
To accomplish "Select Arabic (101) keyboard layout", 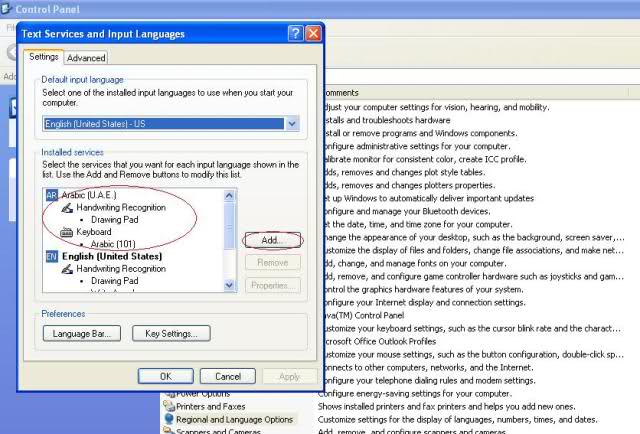I will [x=113, y=244].
